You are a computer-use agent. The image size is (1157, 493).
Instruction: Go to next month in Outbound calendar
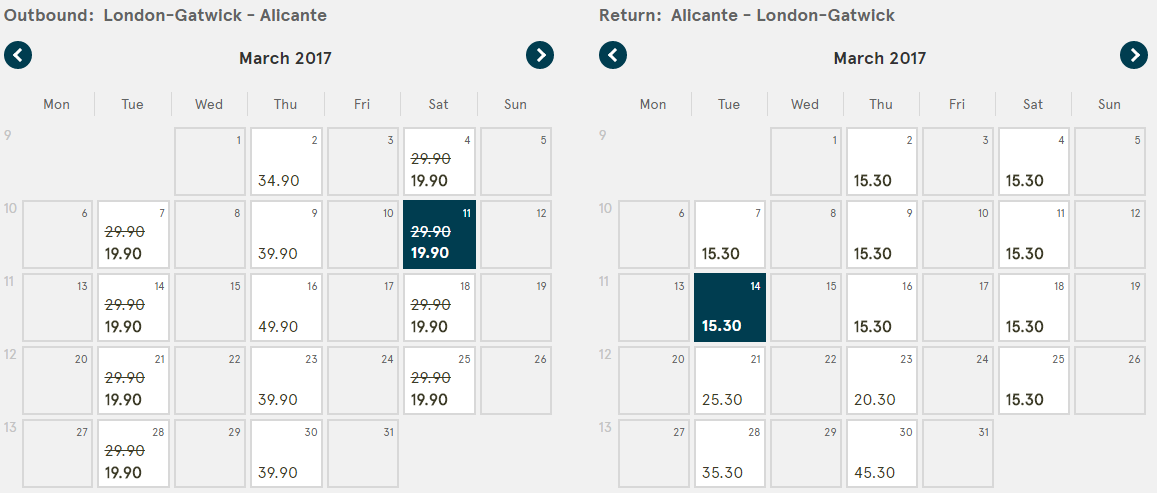point(540,55)
